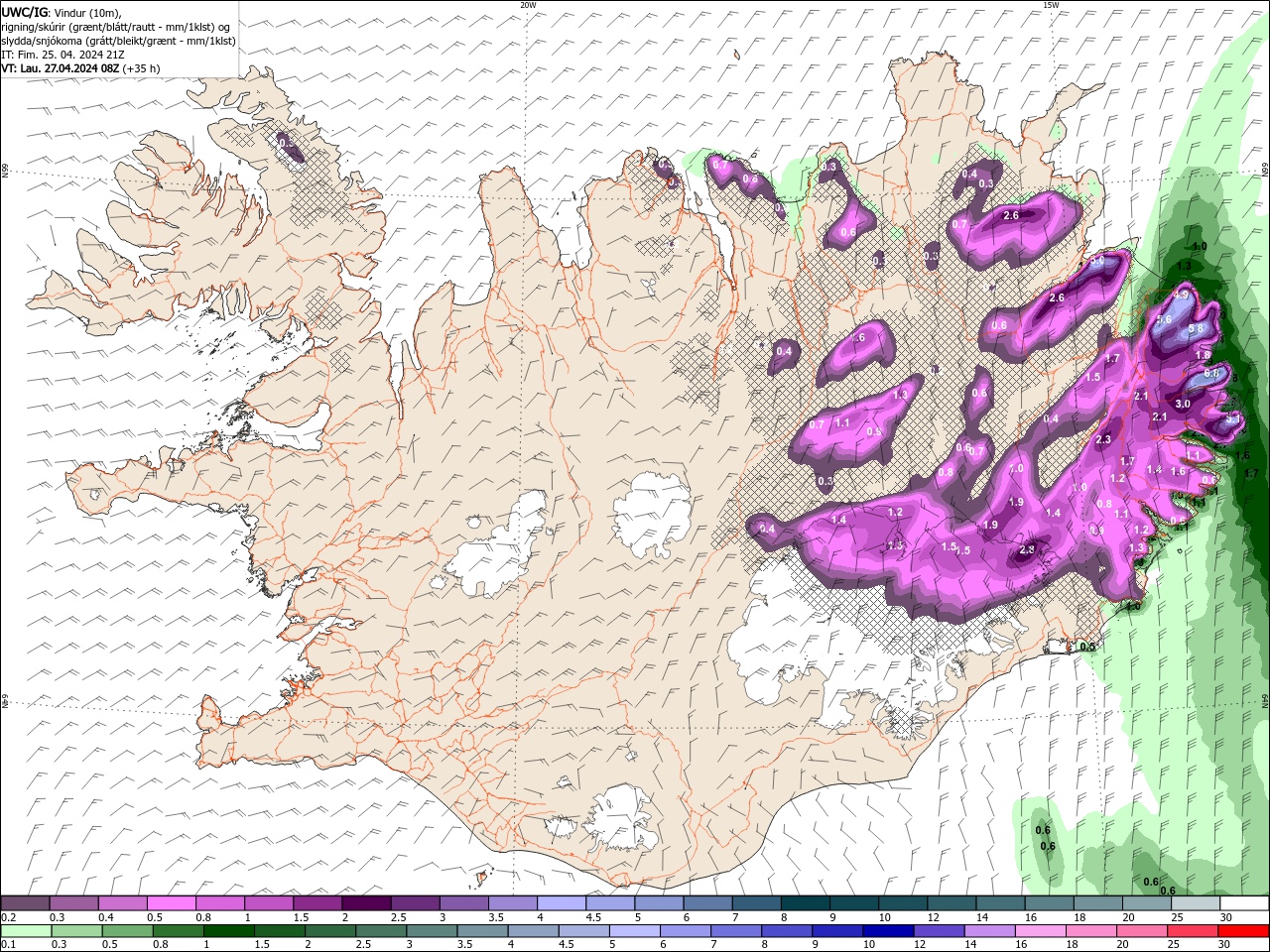Click the '(+35 h)' forecast offset text
The height and width of the screenshot is (952, 1270).
pyautogui.click(x=142, y=68)
